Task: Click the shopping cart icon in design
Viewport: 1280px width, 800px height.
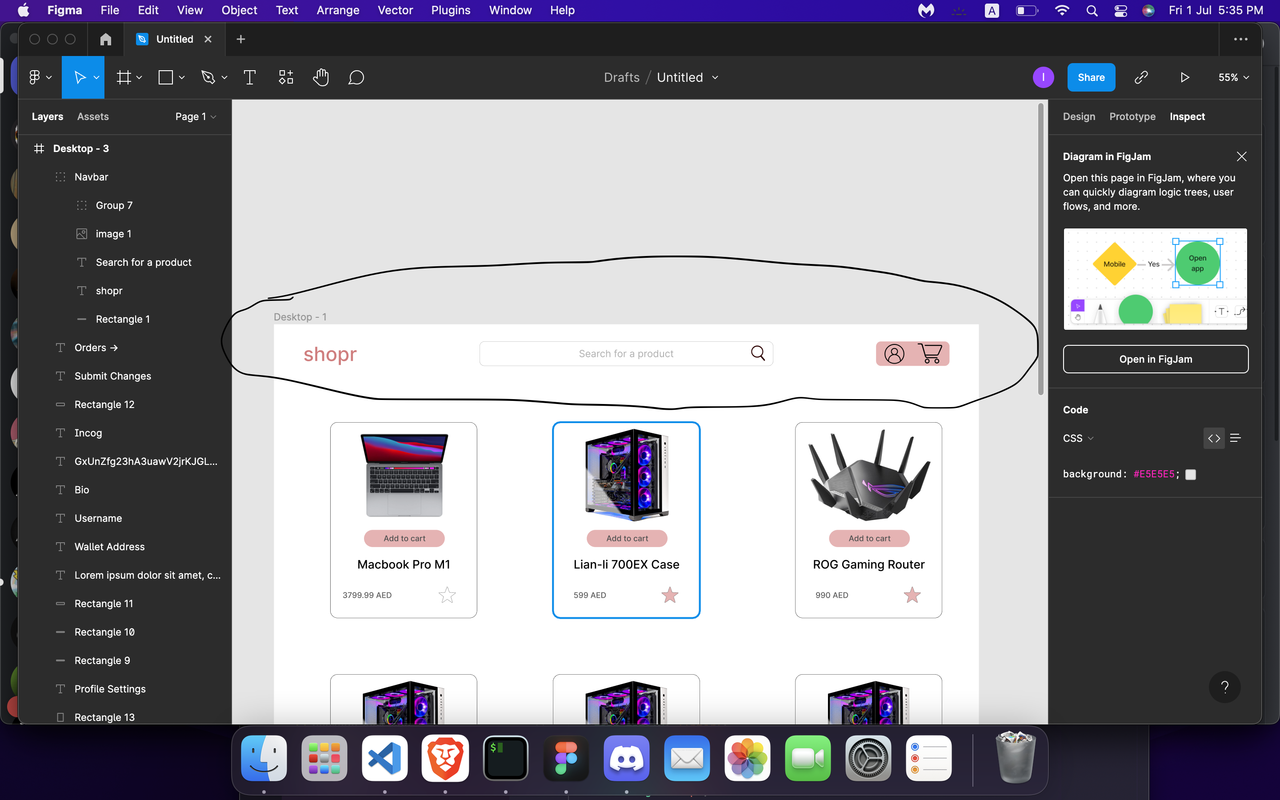Action: coord(930,354)
